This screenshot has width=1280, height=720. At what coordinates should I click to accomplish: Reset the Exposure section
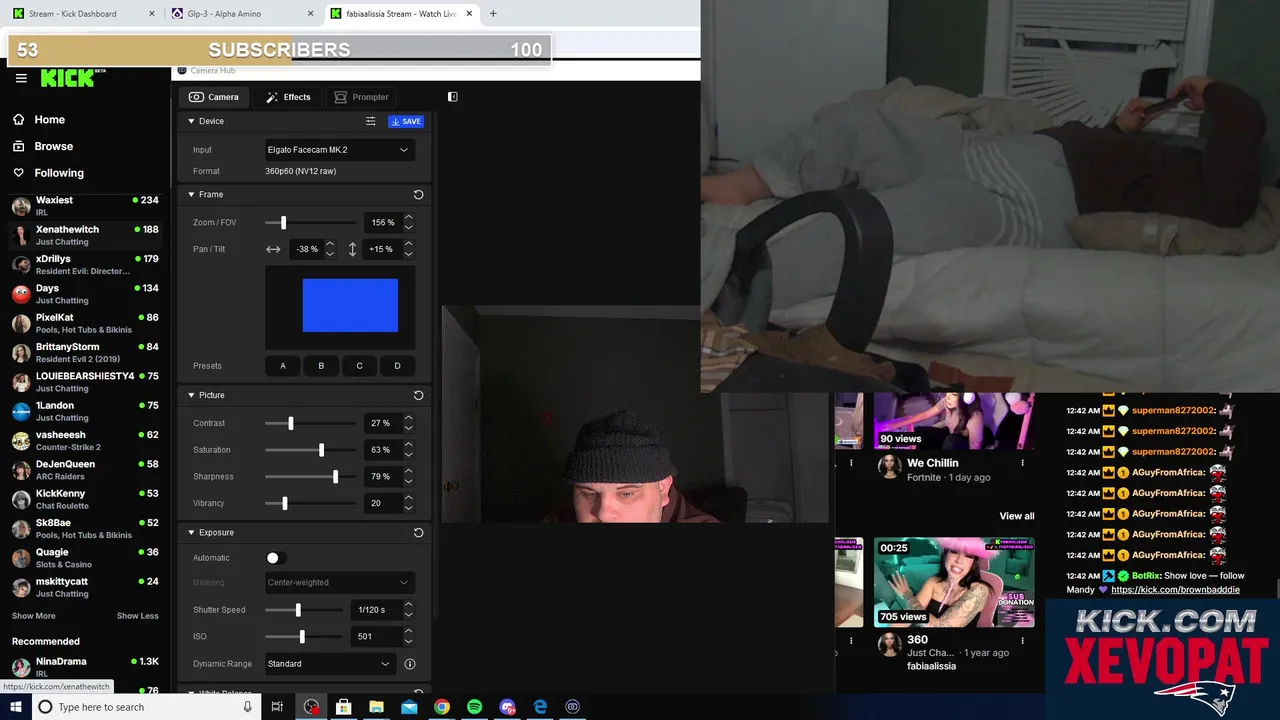(418, 533)
